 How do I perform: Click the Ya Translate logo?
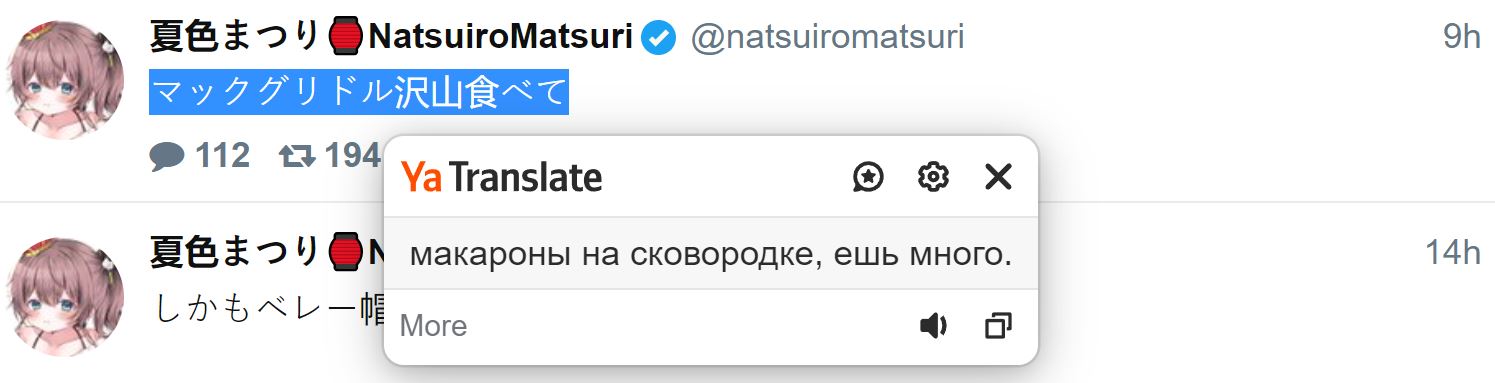[502, 177]
